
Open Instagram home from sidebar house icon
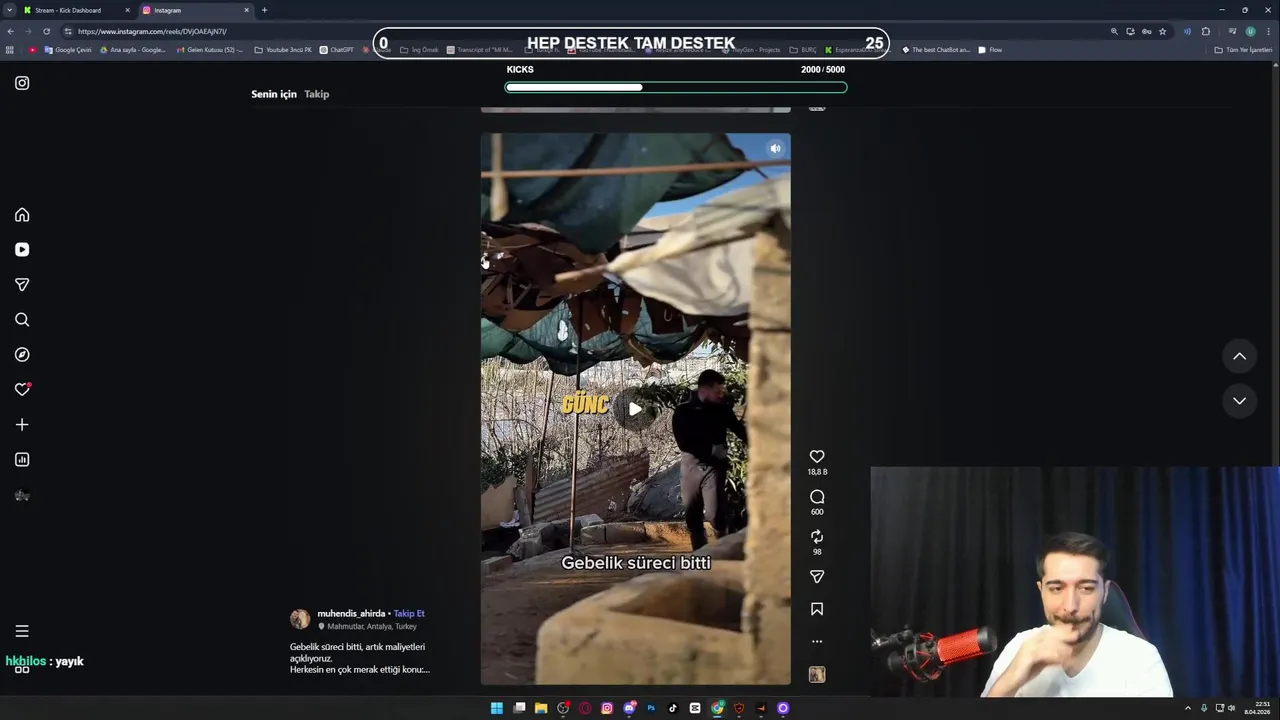click(x=22, y=215)
